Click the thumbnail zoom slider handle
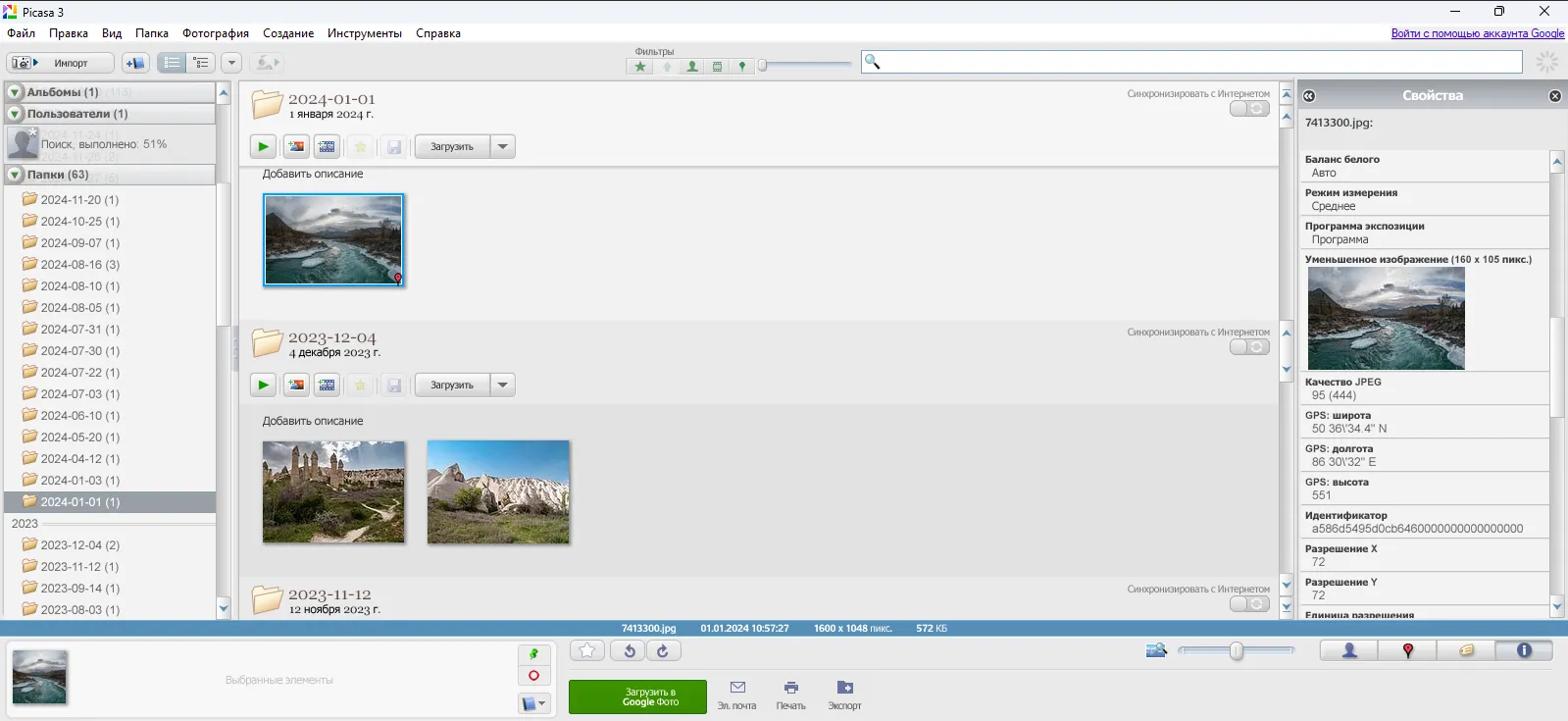The height and width of the screenshot is (721, 1568). tap(1237, 650)
